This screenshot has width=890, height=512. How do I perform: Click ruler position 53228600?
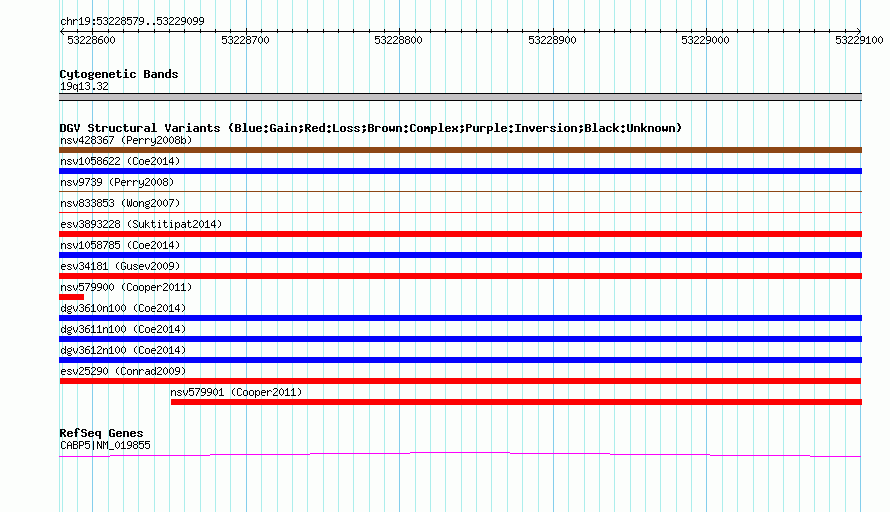point(91,40)
